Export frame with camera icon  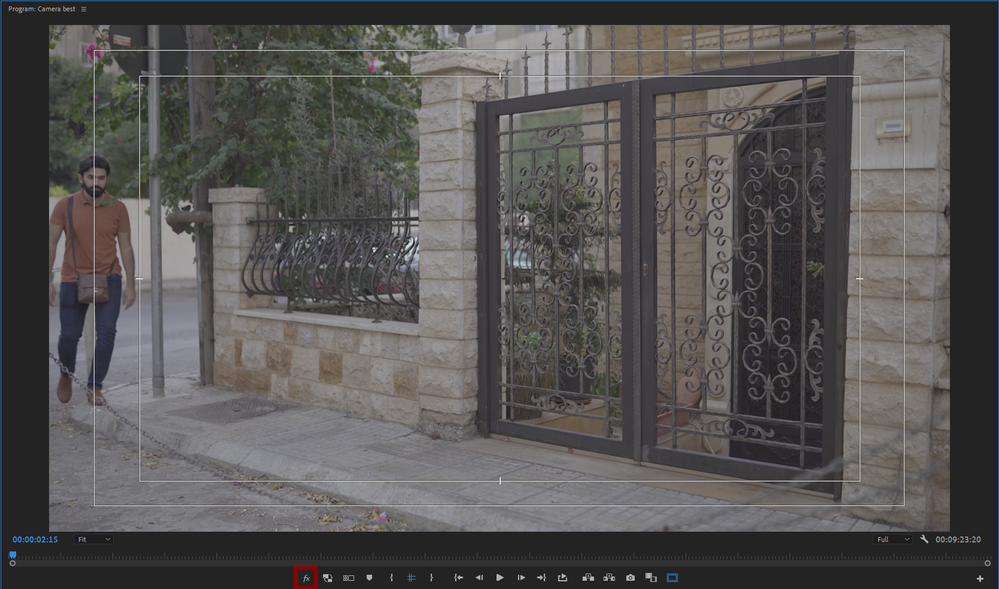pyautogui.click(x=630, y=578)
